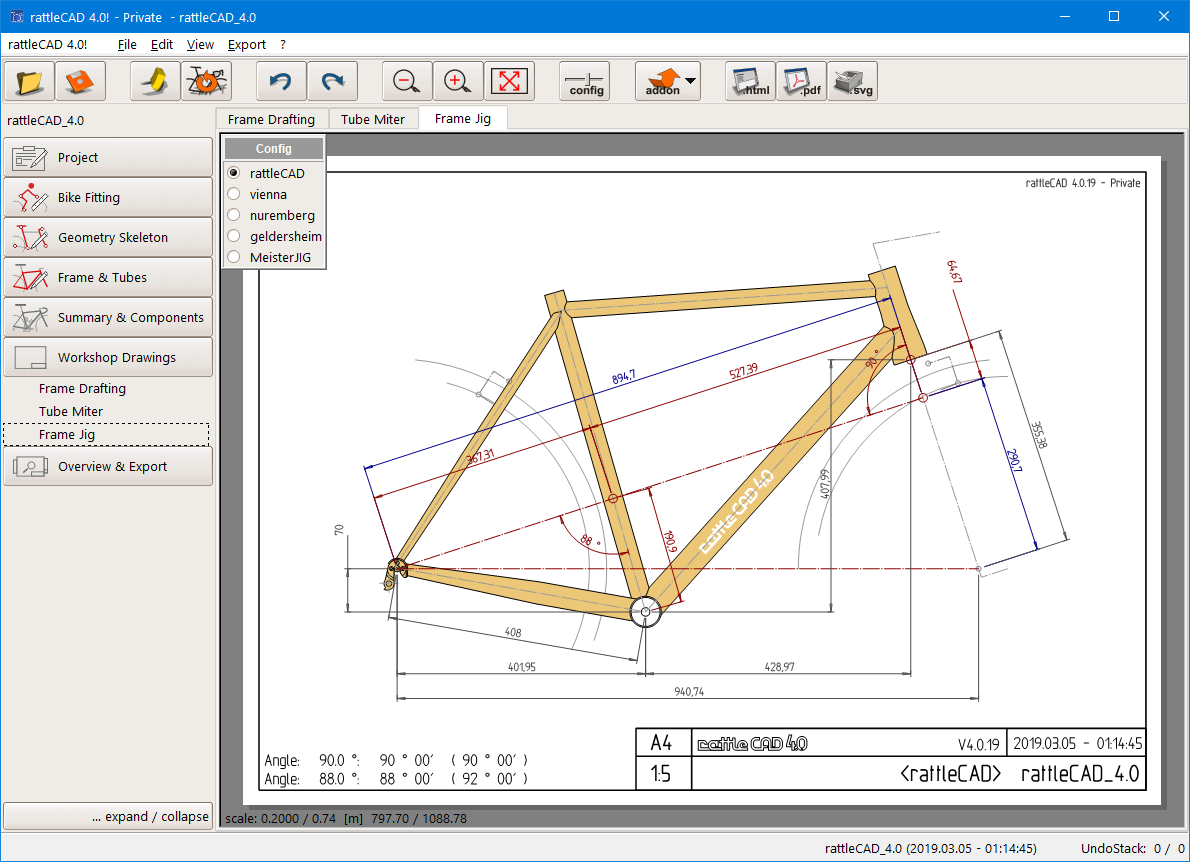Open the Bike Fitting section

[x=108, y=197]
